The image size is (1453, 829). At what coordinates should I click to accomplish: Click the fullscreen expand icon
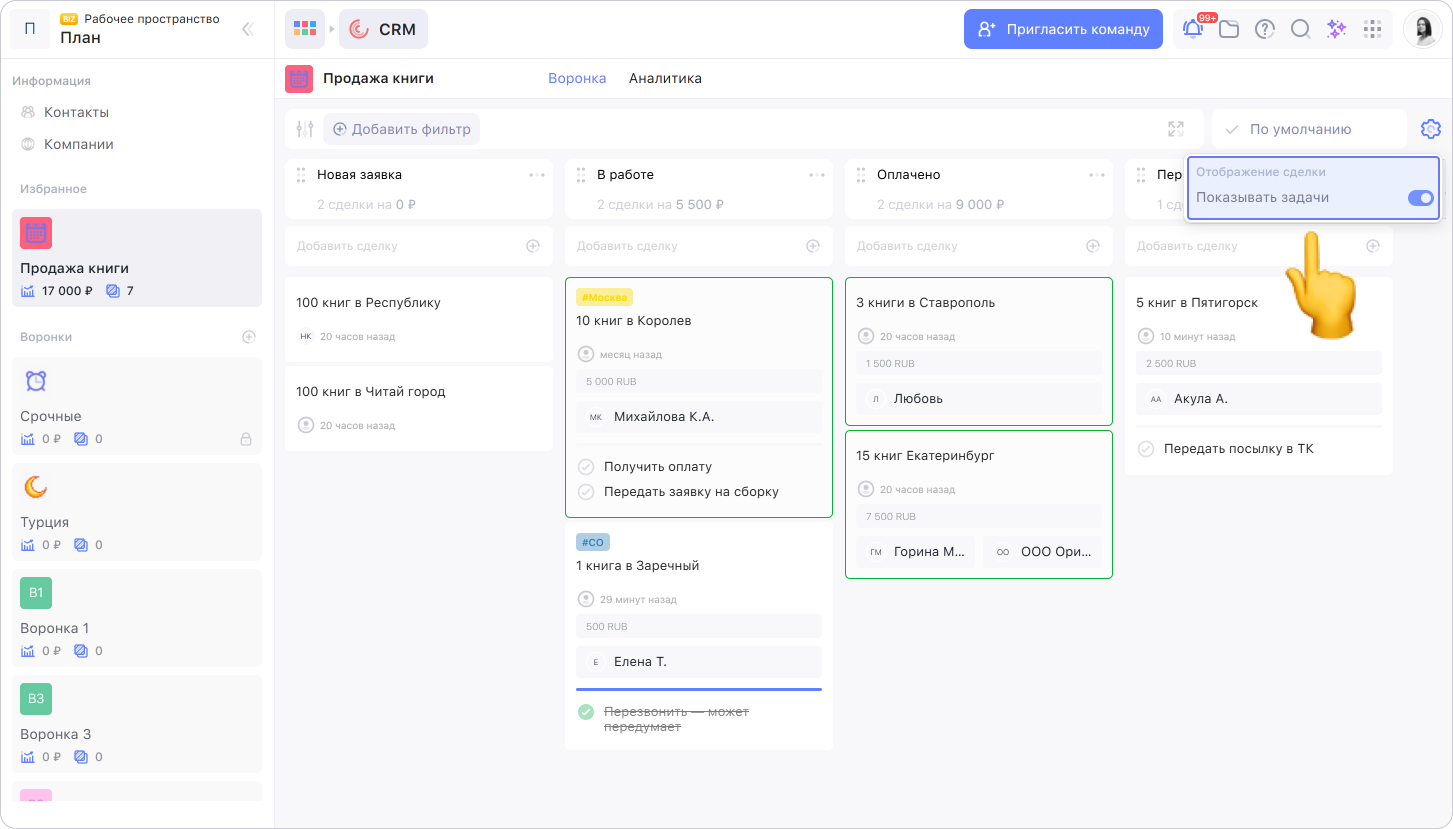pyautogui.click(x=1176, y=129)
